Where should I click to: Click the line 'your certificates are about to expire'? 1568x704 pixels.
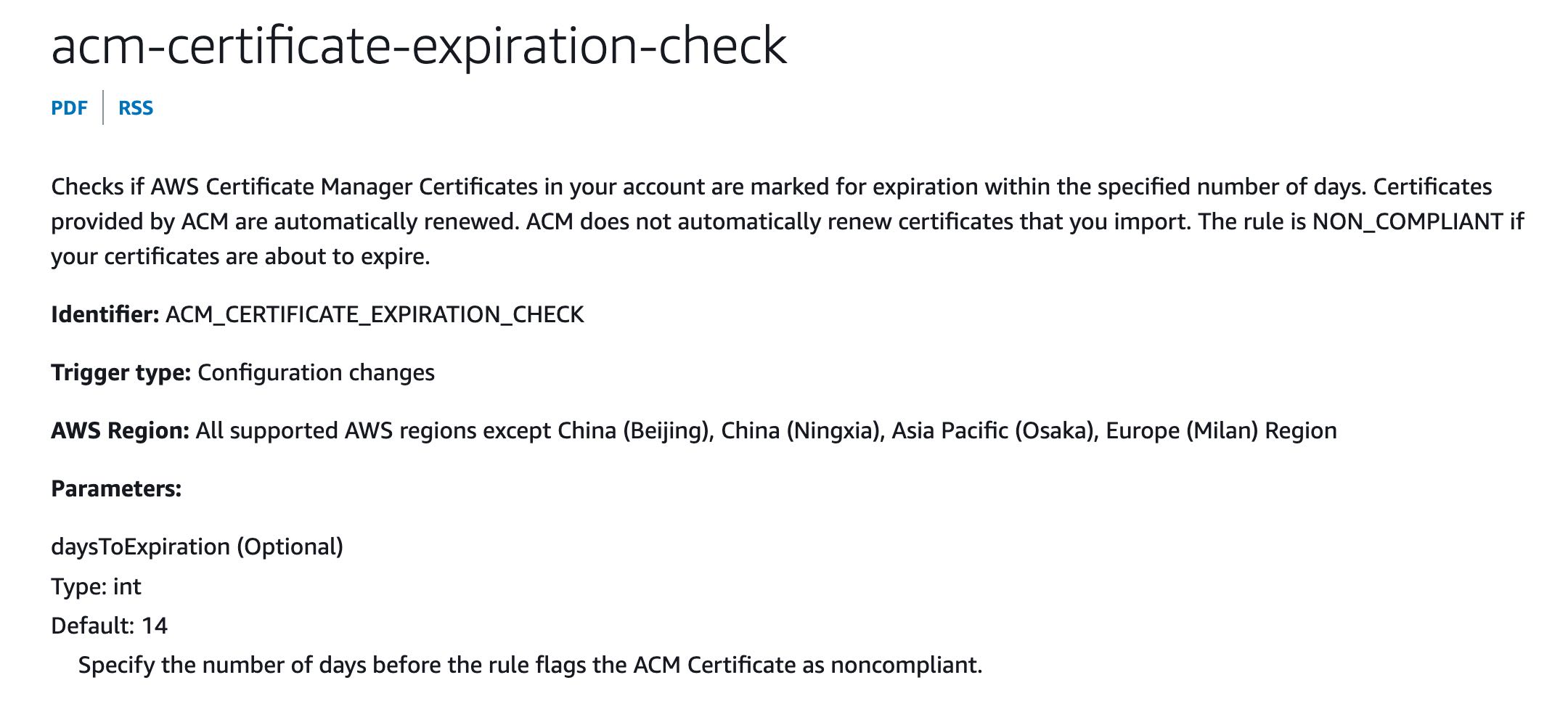click(x=240, y=257)
